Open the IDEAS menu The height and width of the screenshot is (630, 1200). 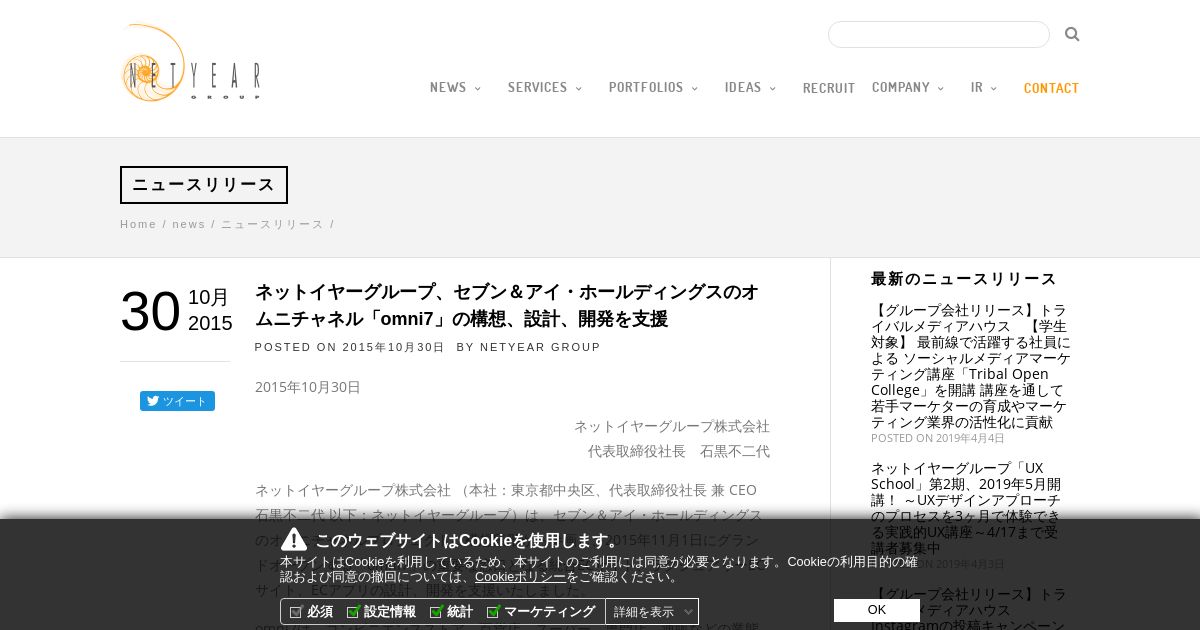coord(743,88)
